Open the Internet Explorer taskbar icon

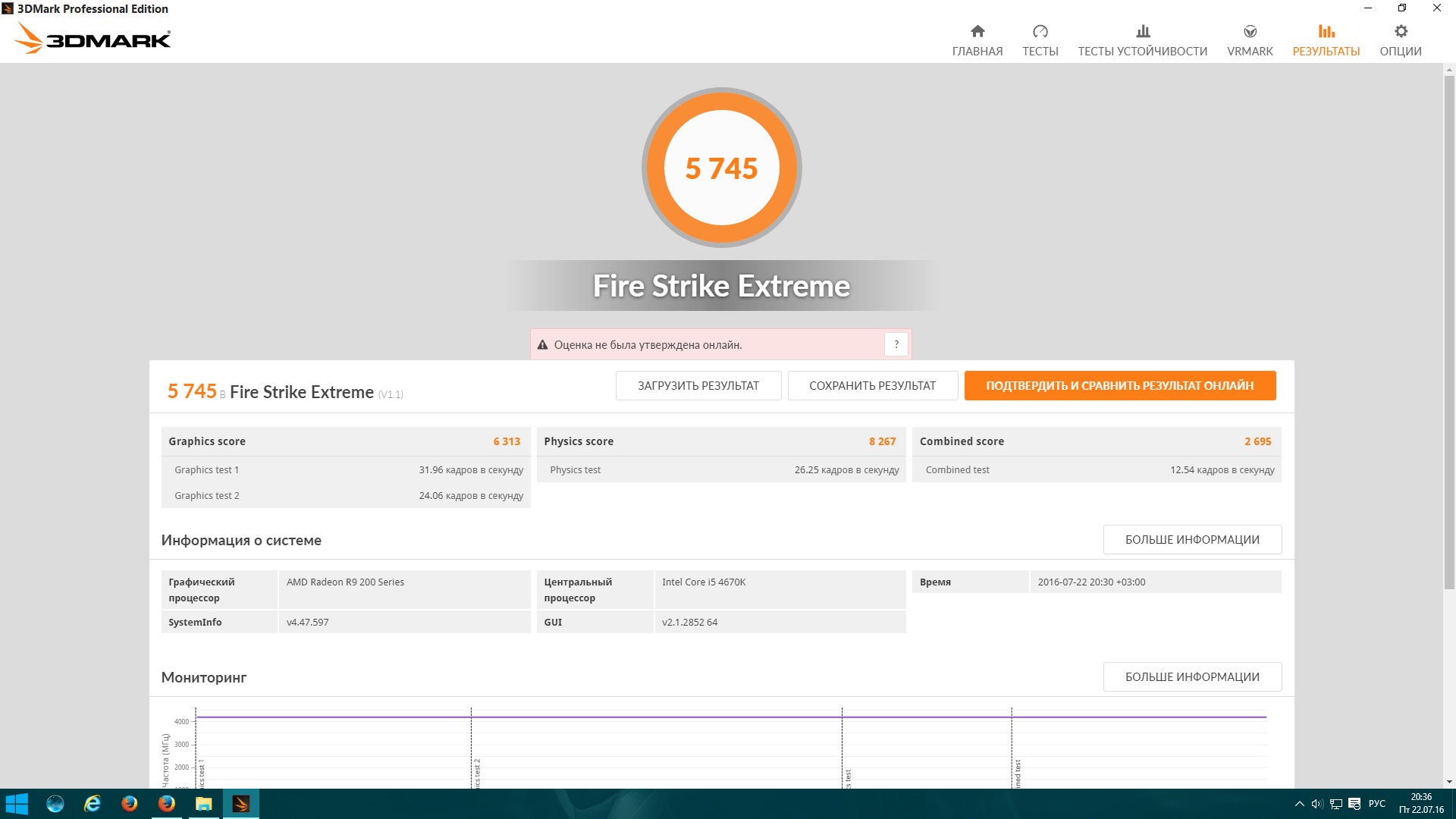[93, 804]
